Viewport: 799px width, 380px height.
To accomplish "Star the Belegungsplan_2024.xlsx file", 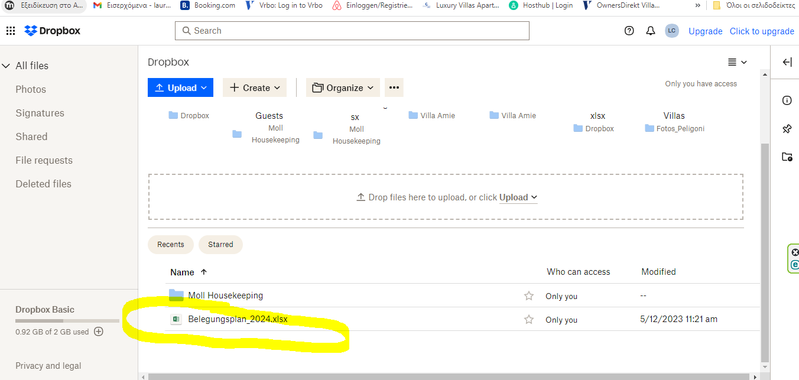I will (x=529, y=319).
